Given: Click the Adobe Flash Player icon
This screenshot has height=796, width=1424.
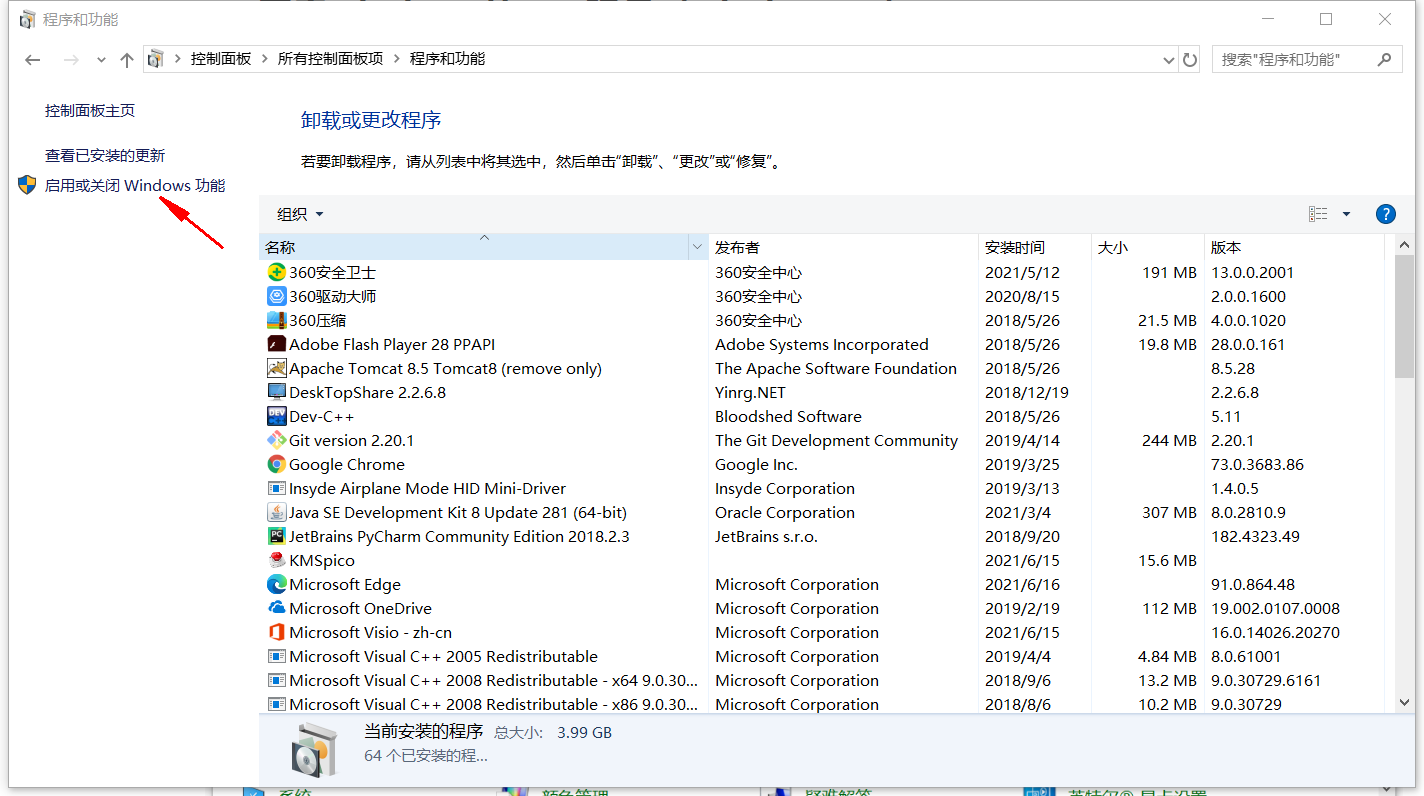Looking at the screenshot, I should click(277, 344).
